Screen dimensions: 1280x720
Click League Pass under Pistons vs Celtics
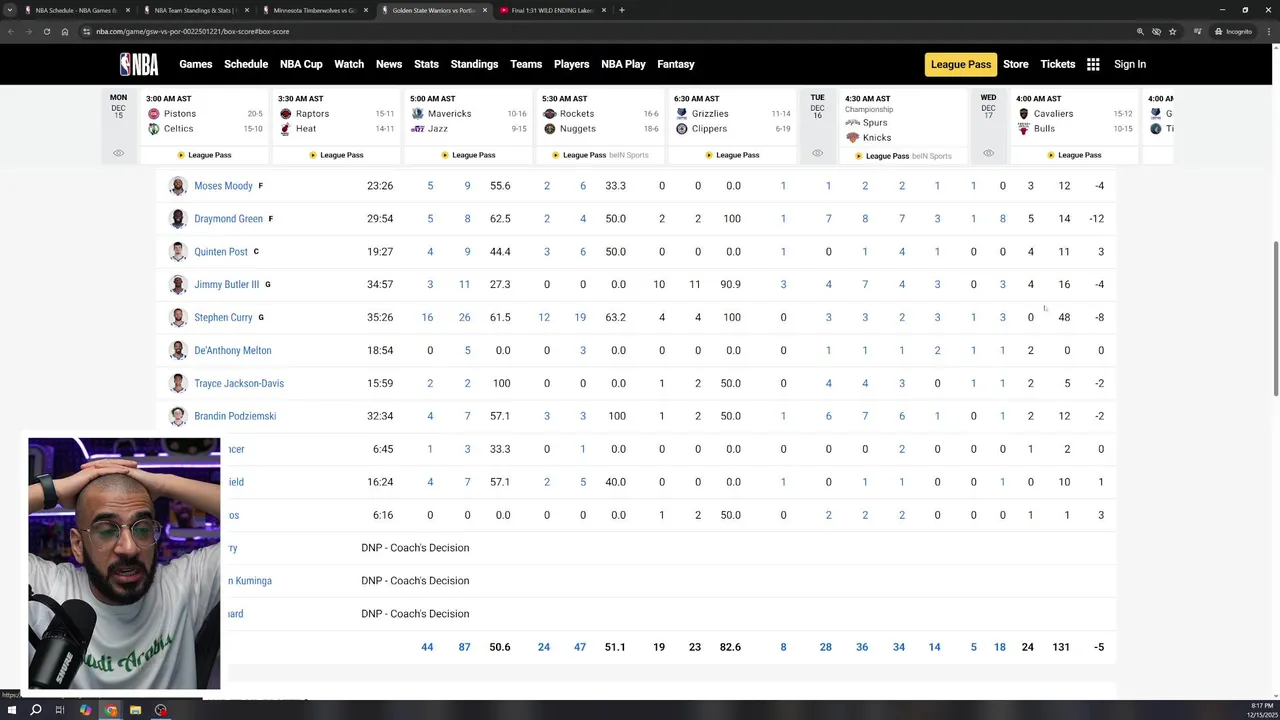pos(205,155)
